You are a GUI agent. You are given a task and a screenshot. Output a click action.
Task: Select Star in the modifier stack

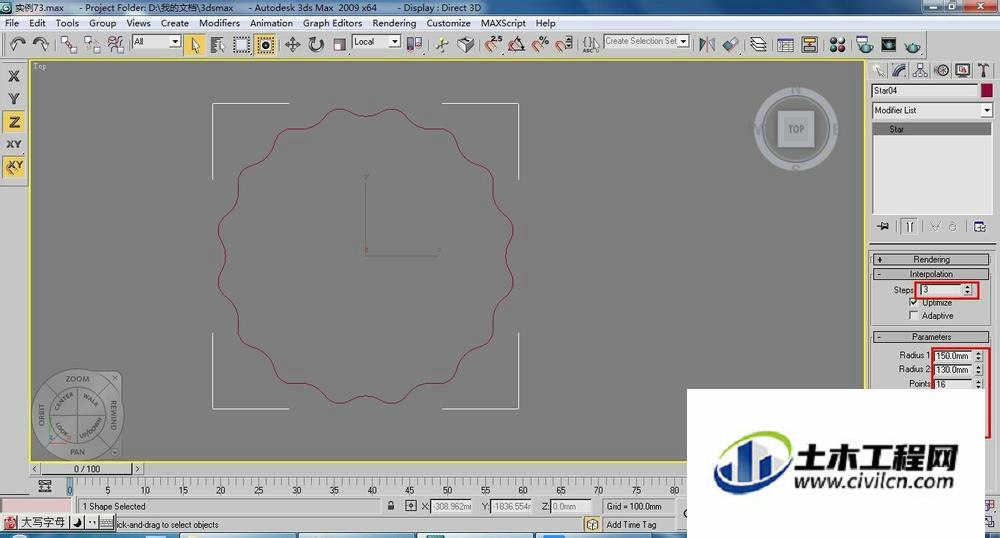(x=932, y=129)
